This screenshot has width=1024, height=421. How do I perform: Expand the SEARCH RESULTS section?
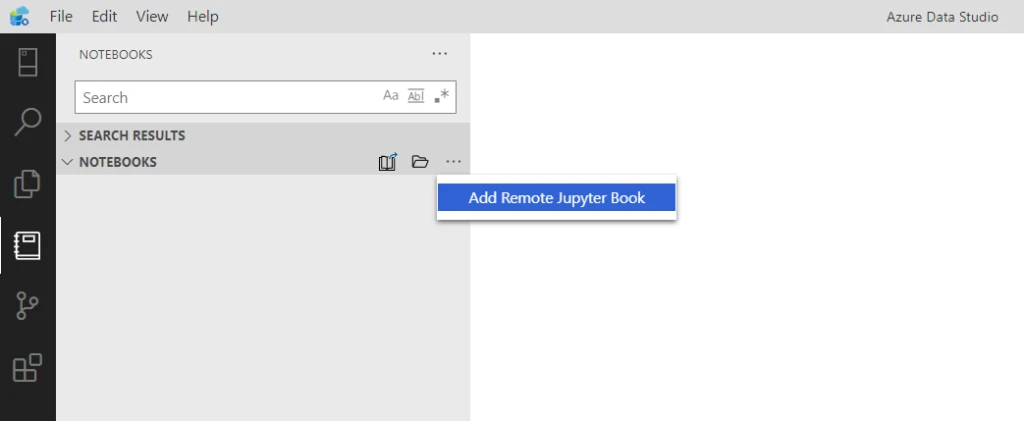(68, 135)
